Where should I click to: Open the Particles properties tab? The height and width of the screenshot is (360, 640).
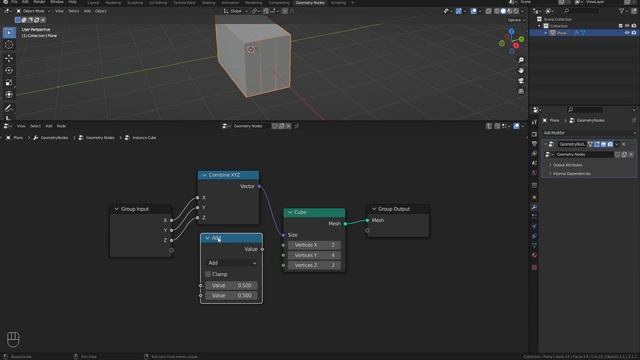click(534, 217)
